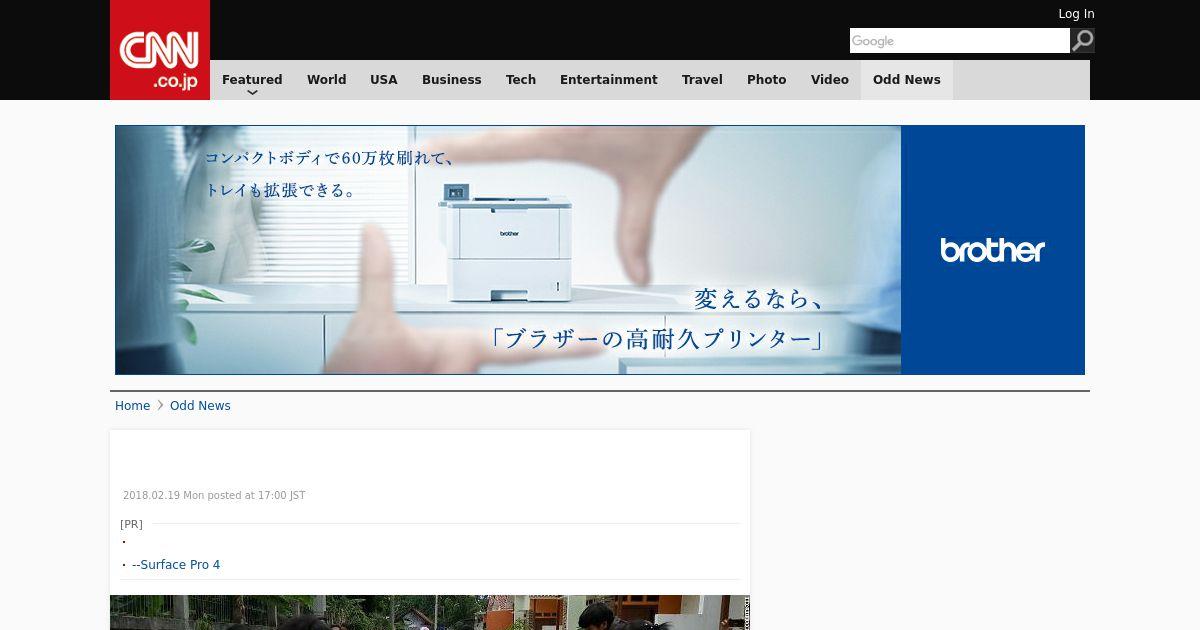Open the Video section
Image resolution: width=1200 pixels, height=630 pixels.
tap(830, 80)
